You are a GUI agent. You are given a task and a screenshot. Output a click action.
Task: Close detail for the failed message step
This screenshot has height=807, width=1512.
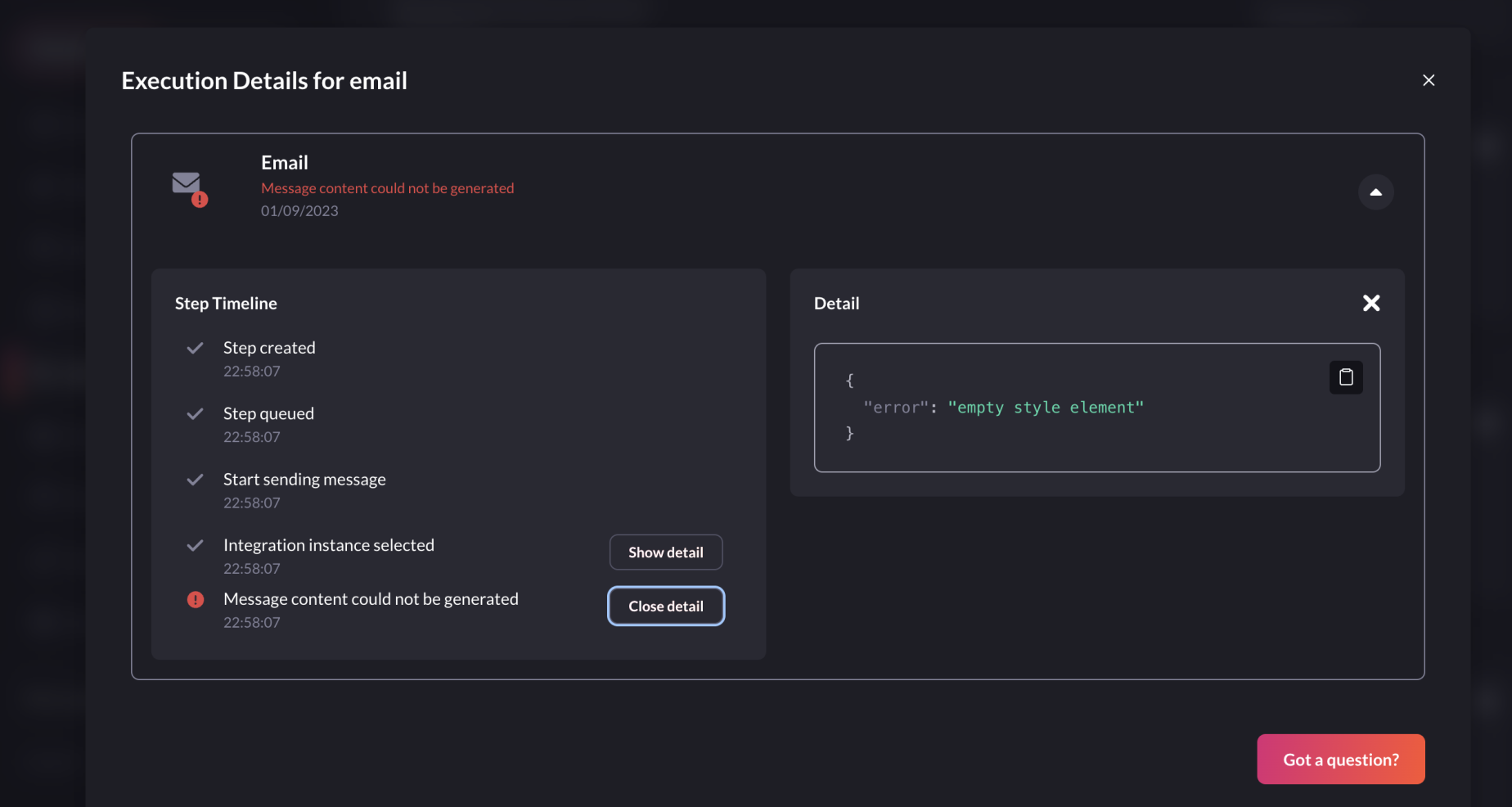pos(665,606)
